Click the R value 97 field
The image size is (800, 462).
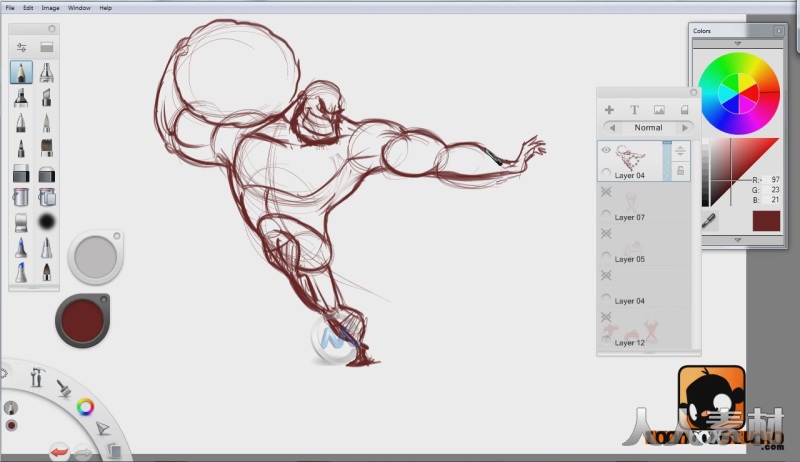click(x=770, y=179)
